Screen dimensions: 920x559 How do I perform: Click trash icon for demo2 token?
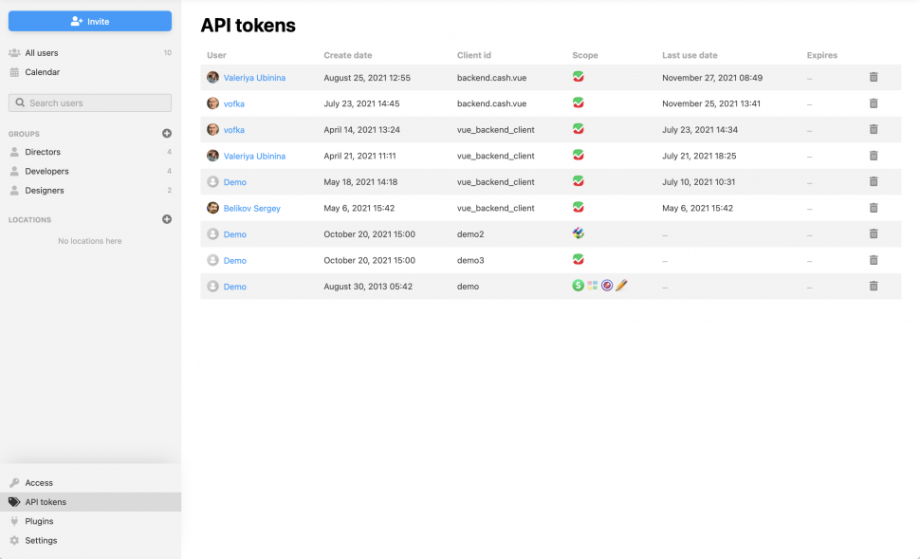tap(873, 234)
